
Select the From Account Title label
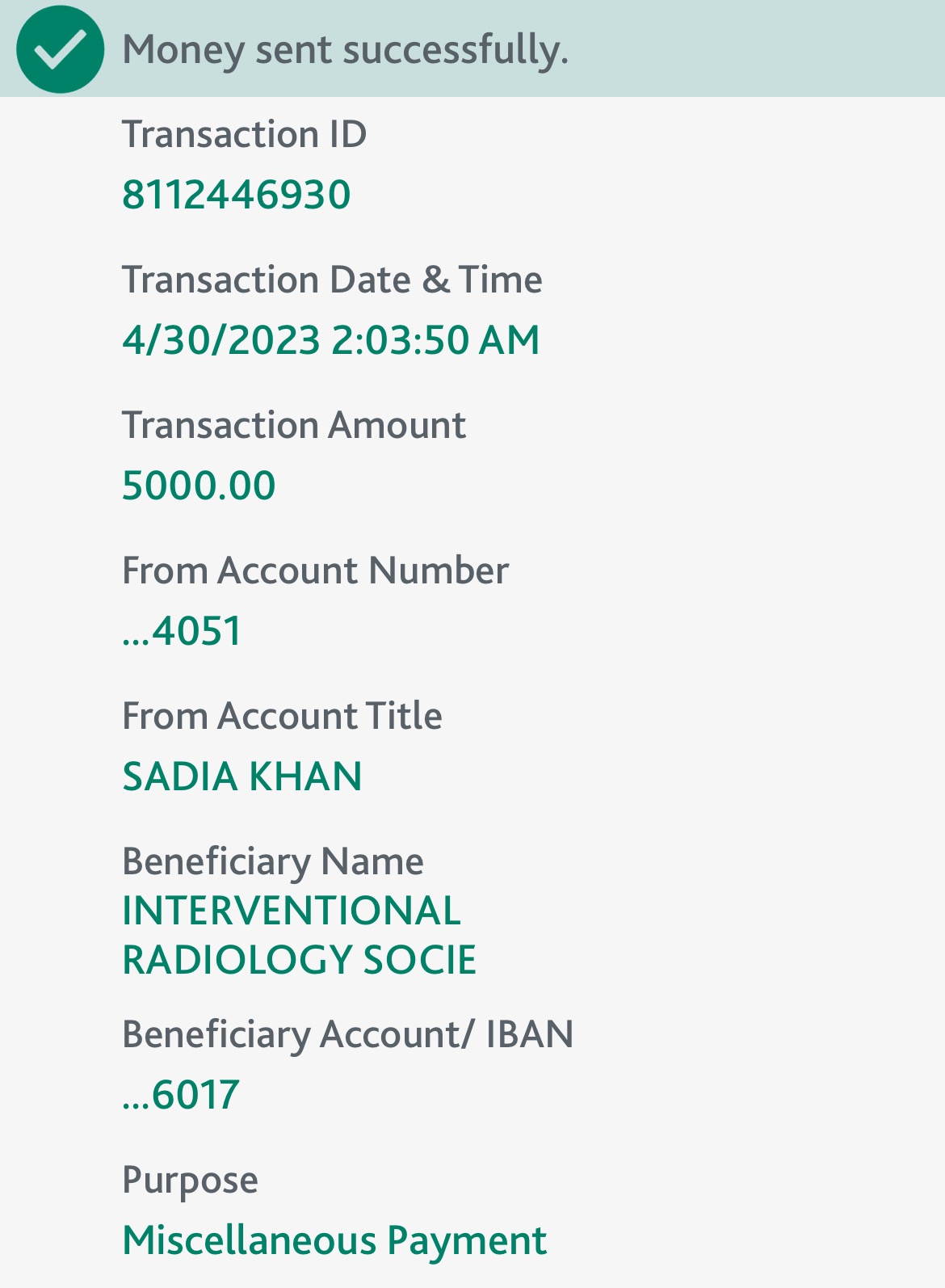click(282, 716)
